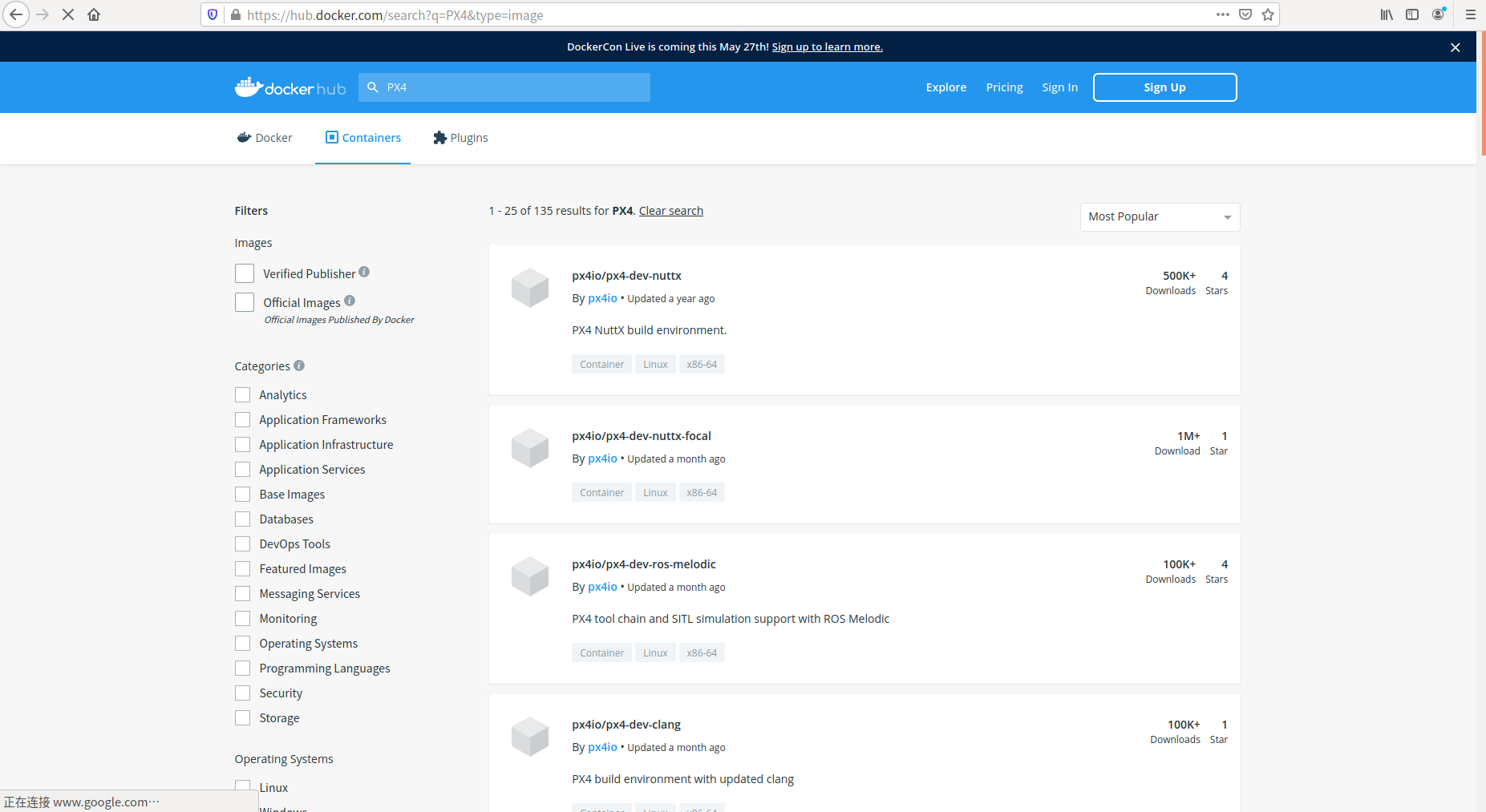Click the Clear search link

[x=670, y=210]
